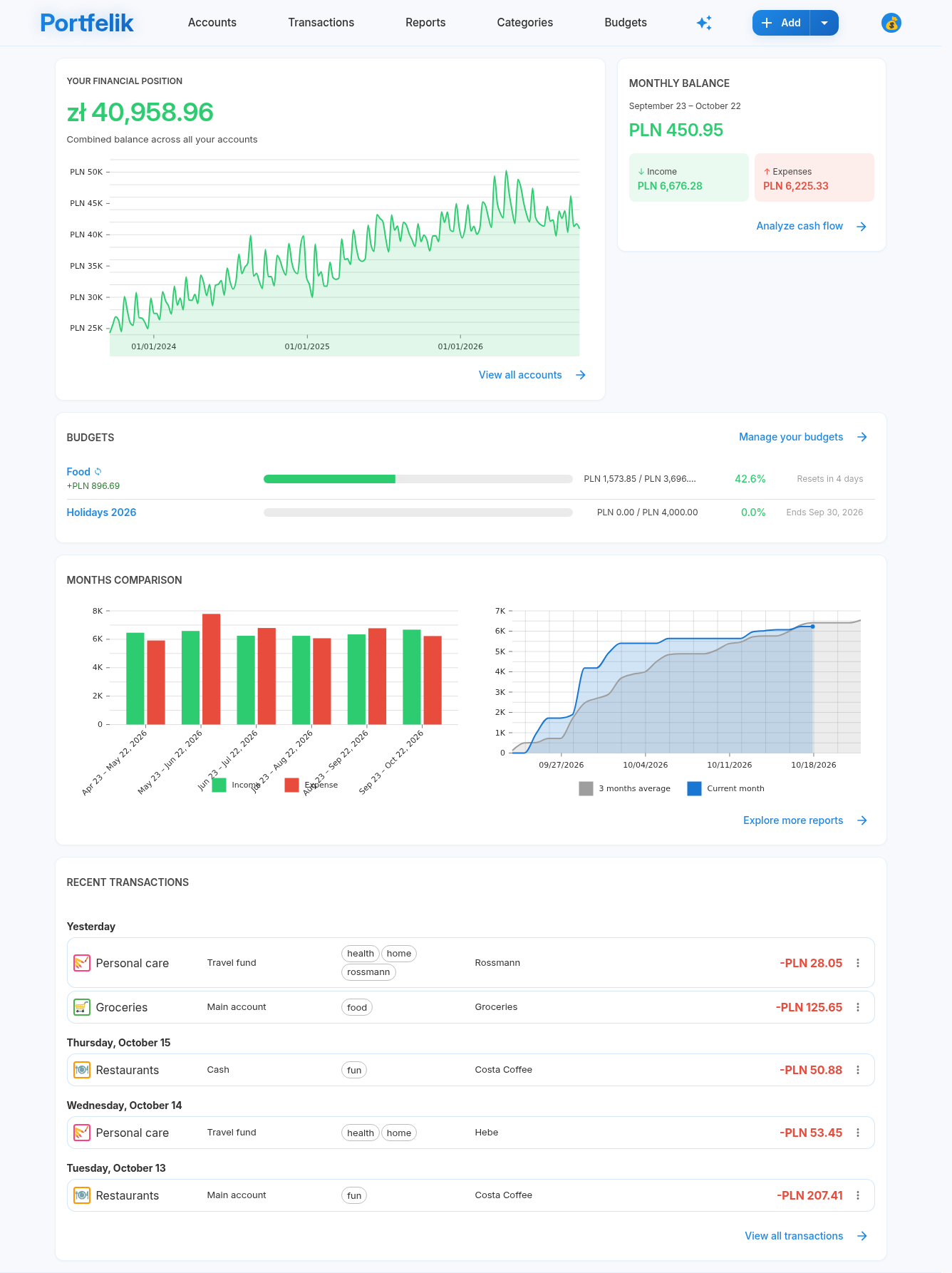Click the Personal care icon on Rossmann row

(82, 963)
